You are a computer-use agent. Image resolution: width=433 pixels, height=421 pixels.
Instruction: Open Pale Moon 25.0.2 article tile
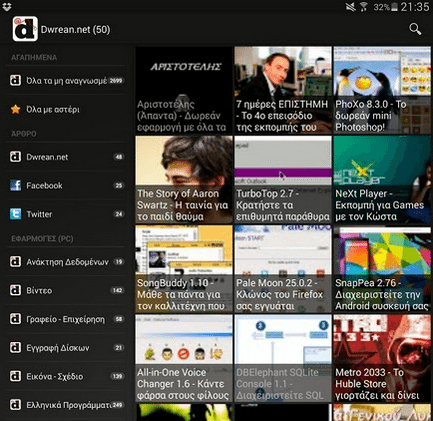click(283, 269)
